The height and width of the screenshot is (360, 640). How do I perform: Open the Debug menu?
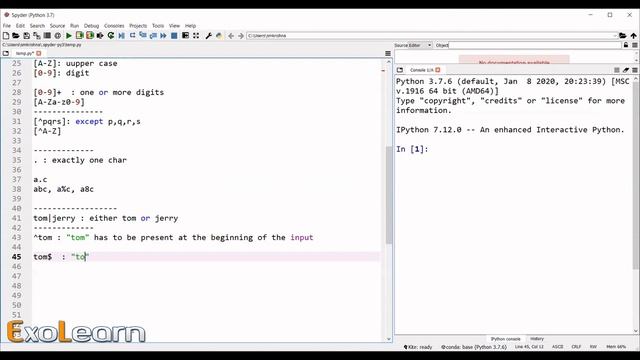click(91, 26)
